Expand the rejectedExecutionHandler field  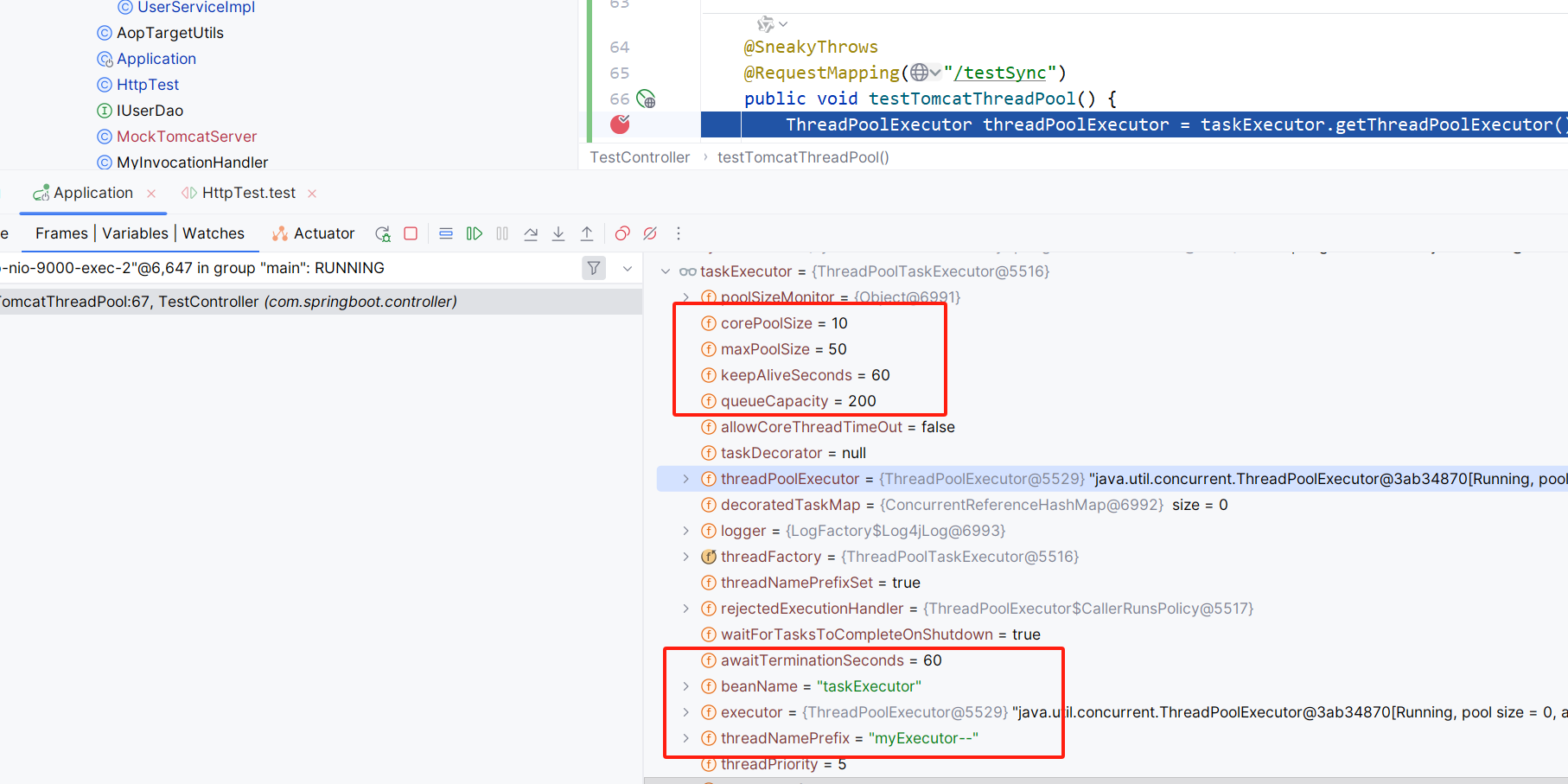click(x=686, y=609)
